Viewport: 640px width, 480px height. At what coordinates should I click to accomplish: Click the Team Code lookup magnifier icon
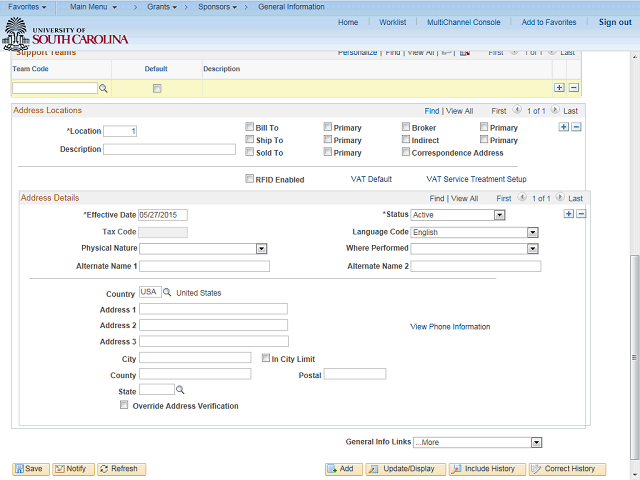103,89
